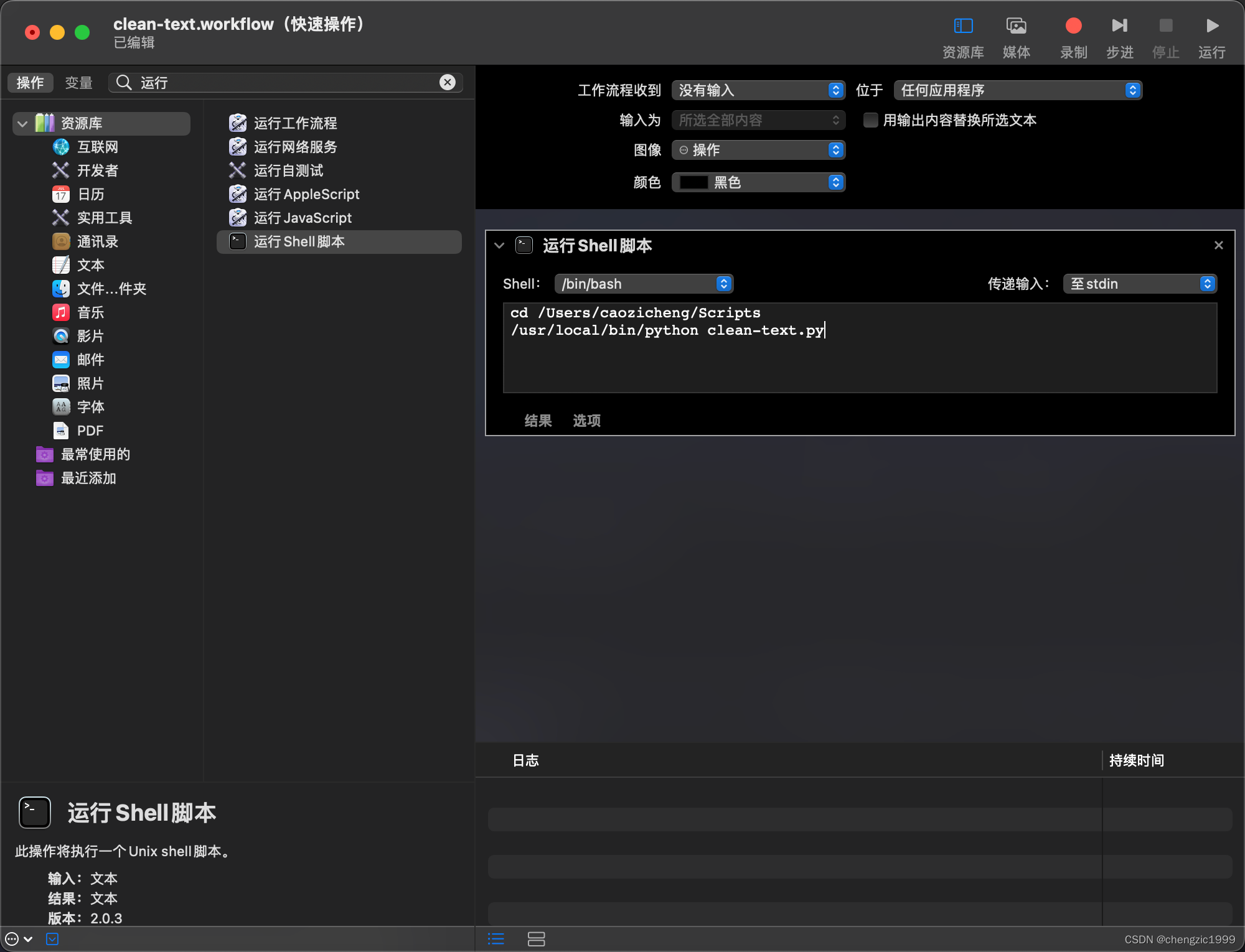
Task: Click the Step (步进) toolbar icon
Action: (x=1119, y=26)
